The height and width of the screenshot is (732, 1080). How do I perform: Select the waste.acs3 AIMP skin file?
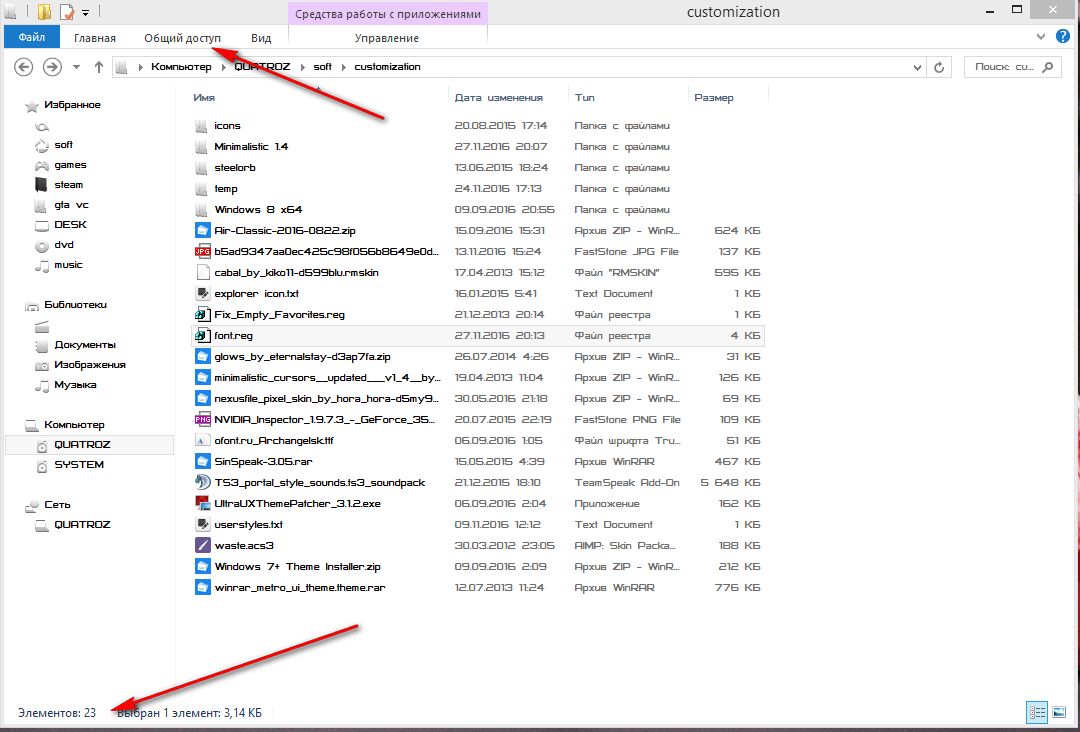click(x=244, y=545)
